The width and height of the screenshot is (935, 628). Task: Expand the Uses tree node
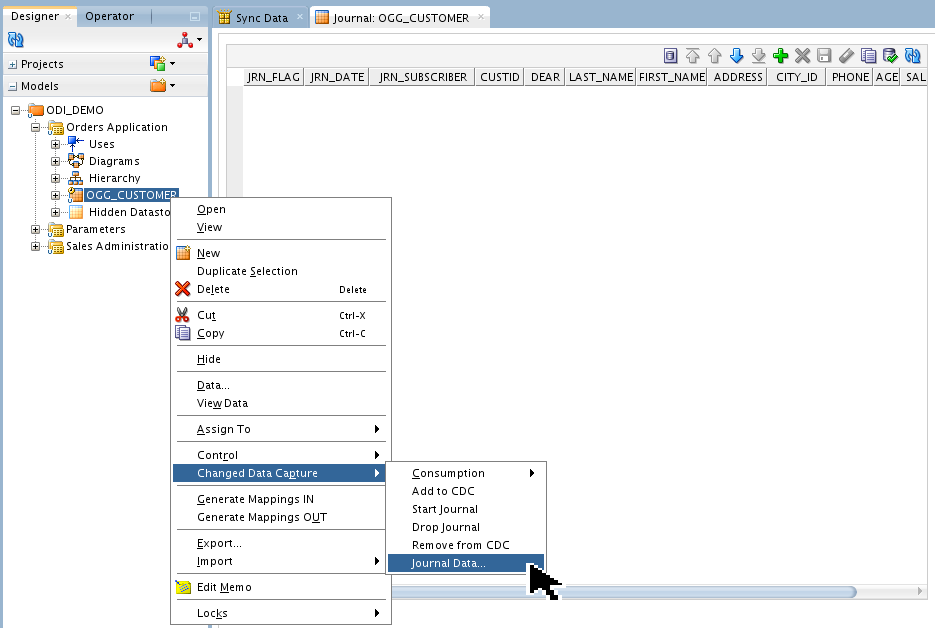[x=55, y=144]
